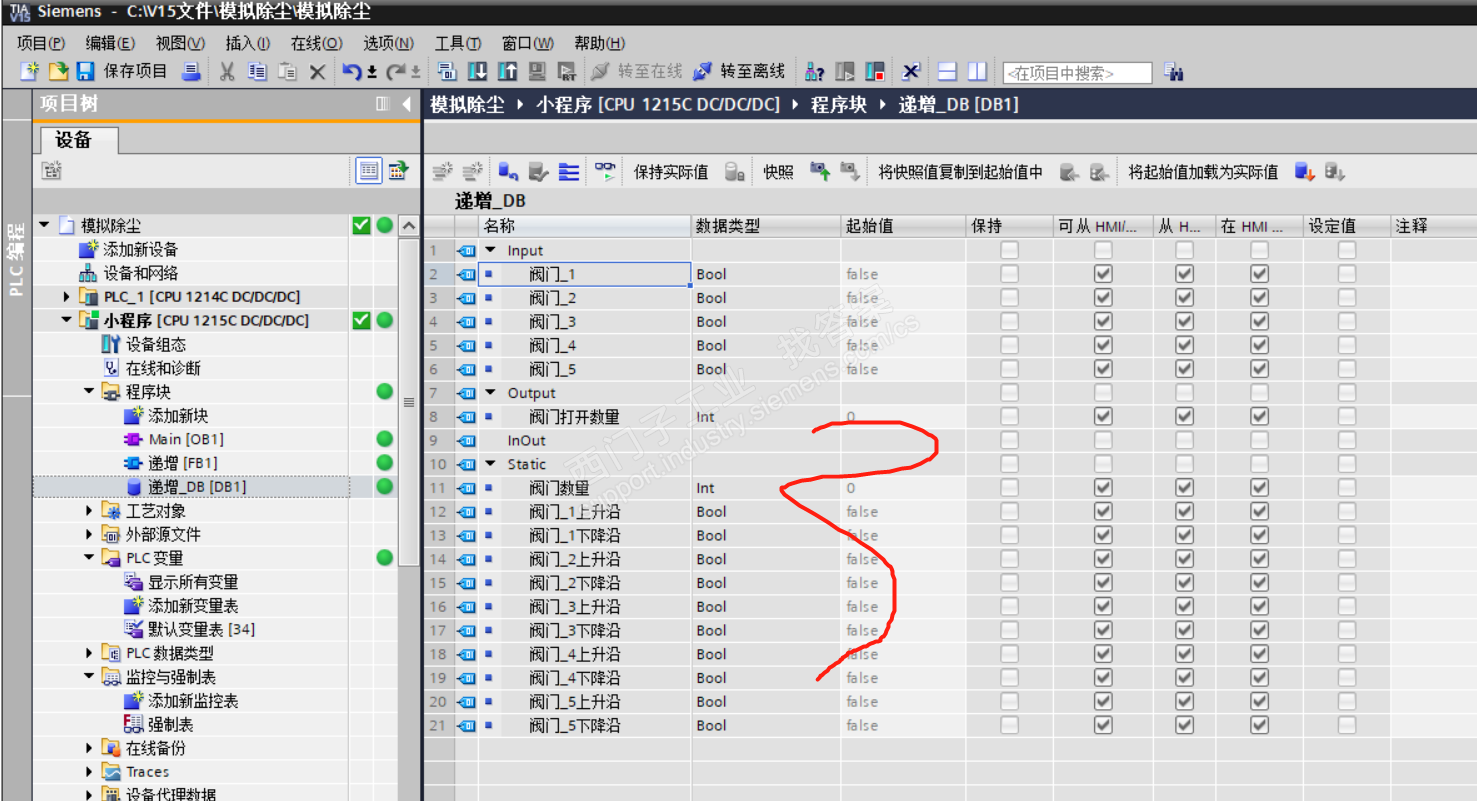Click the Print toolbar icon
Viewport: 1477px width, 801px height.
[x=192, y=71]
